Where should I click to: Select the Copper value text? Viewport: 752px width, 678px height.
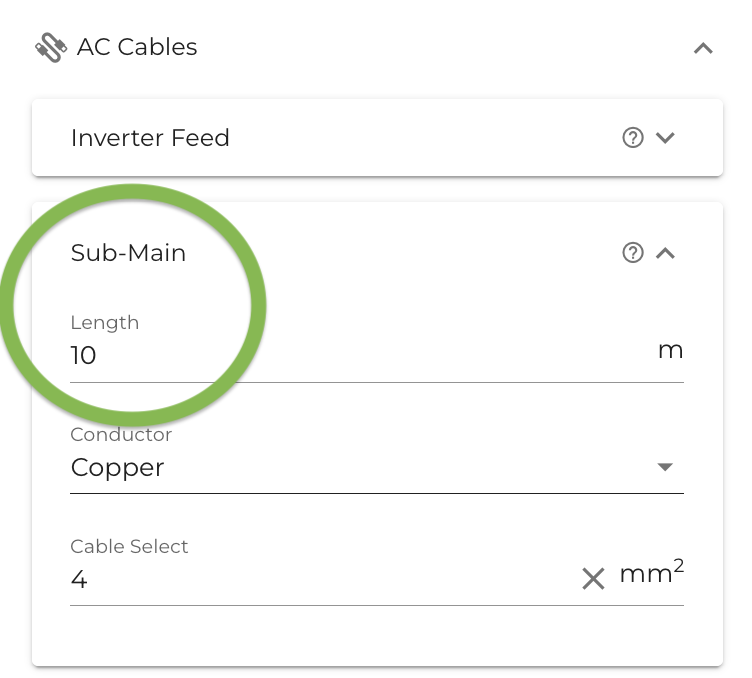pos(118,467)
